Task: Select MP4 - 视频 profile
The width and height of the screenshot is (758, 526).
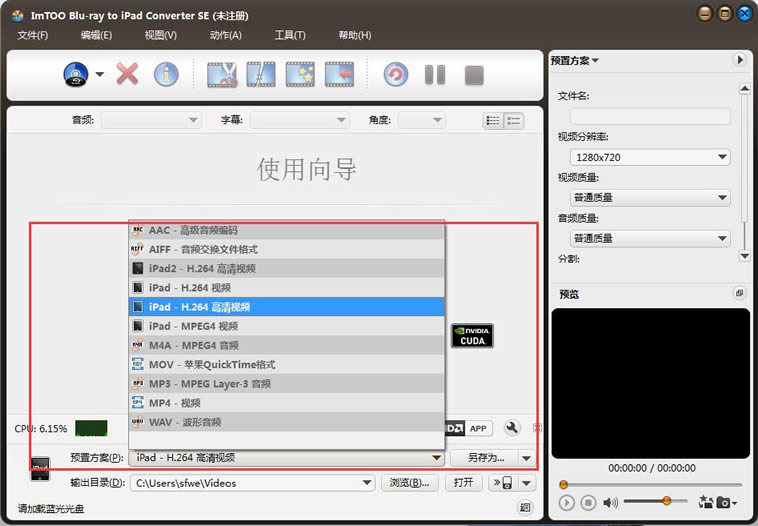Action: pyautogui.click(x=287, y=403)
